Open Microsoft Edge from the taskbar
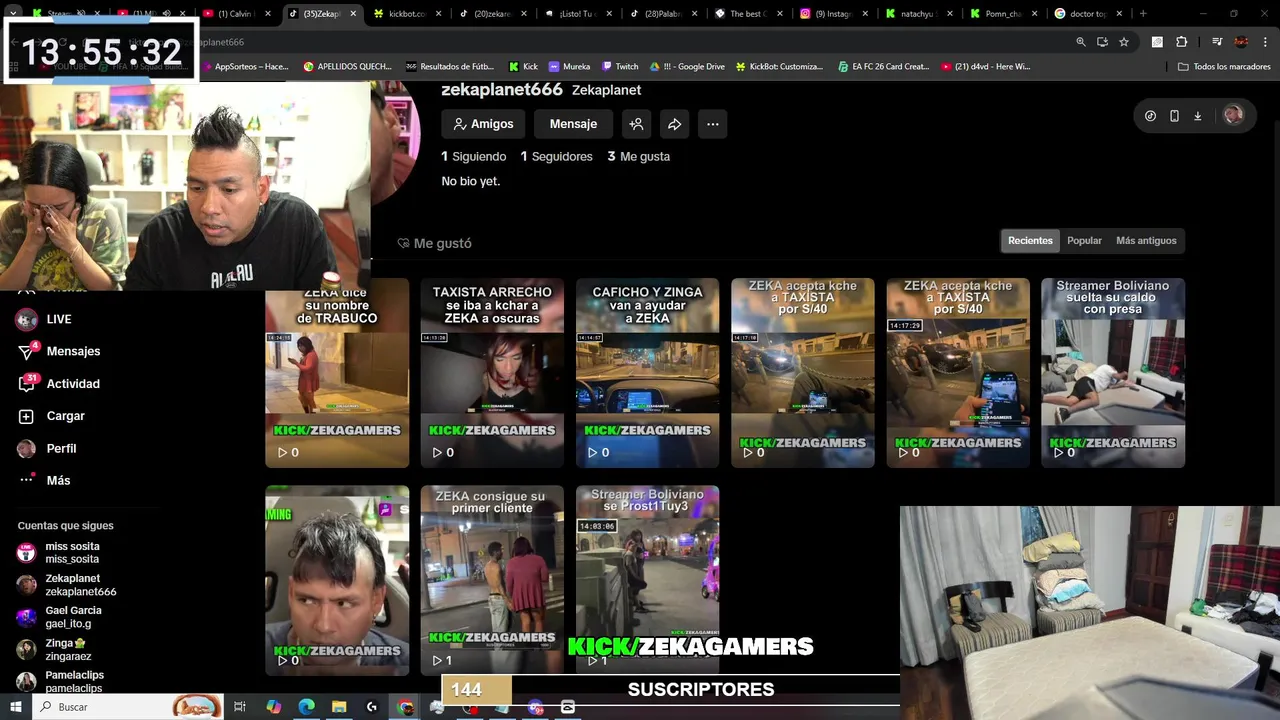This screenshot has width=1280, height=720. pos(306,707)
